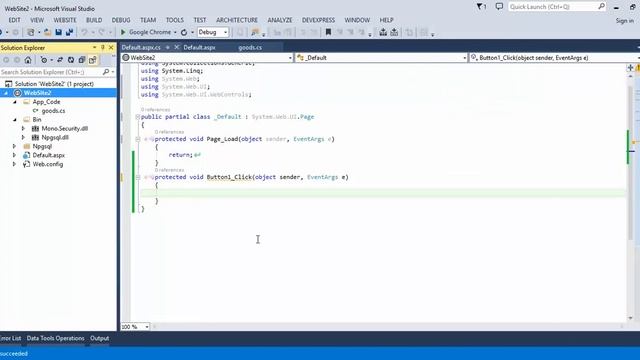This screenshot has height=360, width=640.
Task: Collapse the App_Code folder node
Action: 15,102
